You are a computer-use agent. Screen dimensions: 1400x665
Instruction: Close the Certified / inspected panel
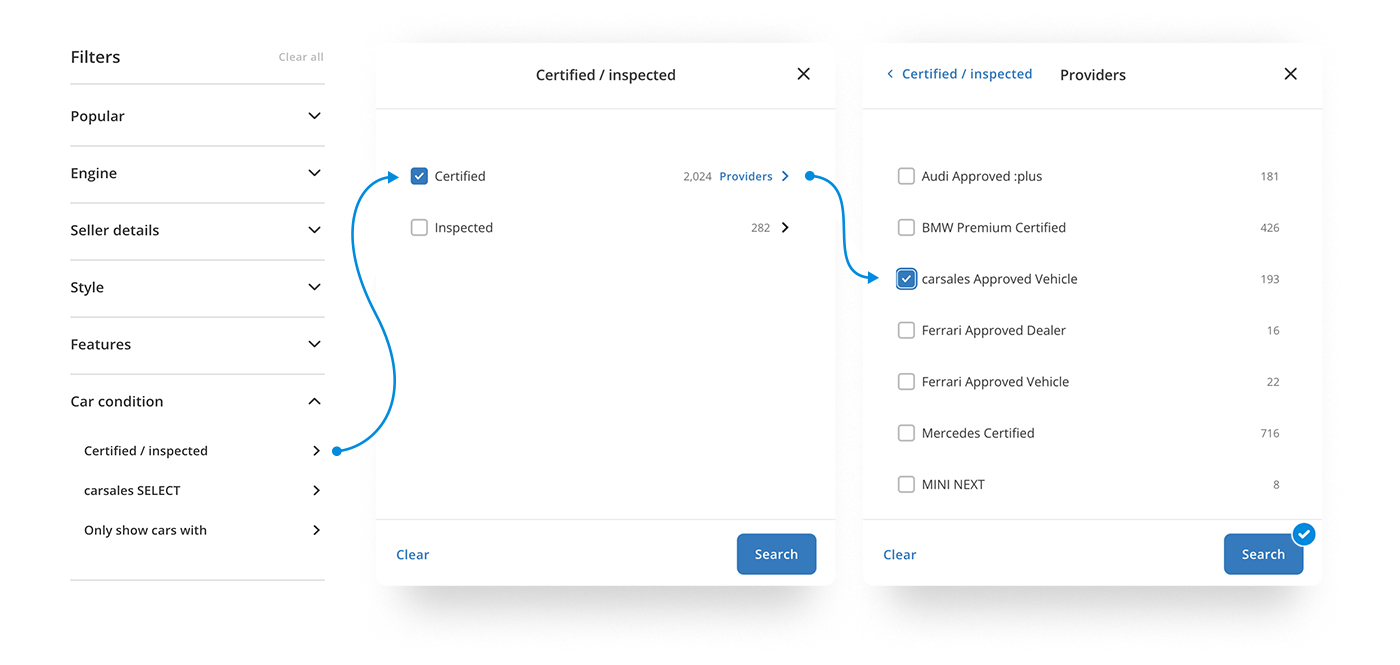(x=803, y=74)
